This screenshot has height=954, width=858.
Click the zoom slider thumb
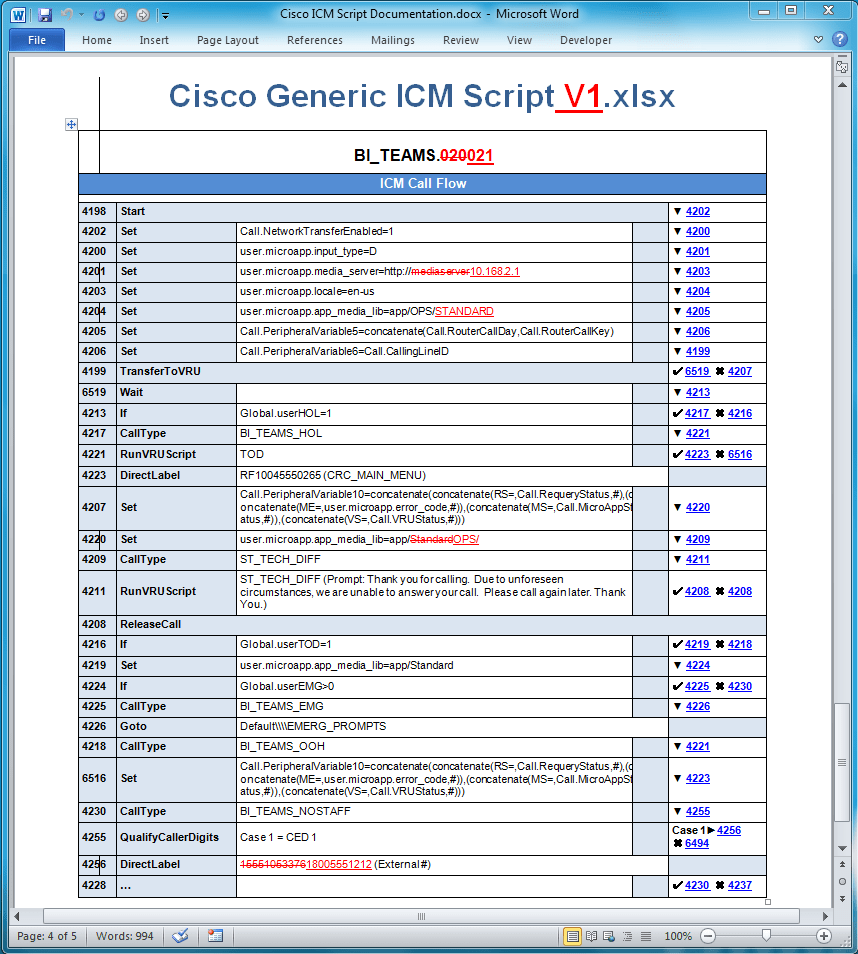[x=766, y=935]
